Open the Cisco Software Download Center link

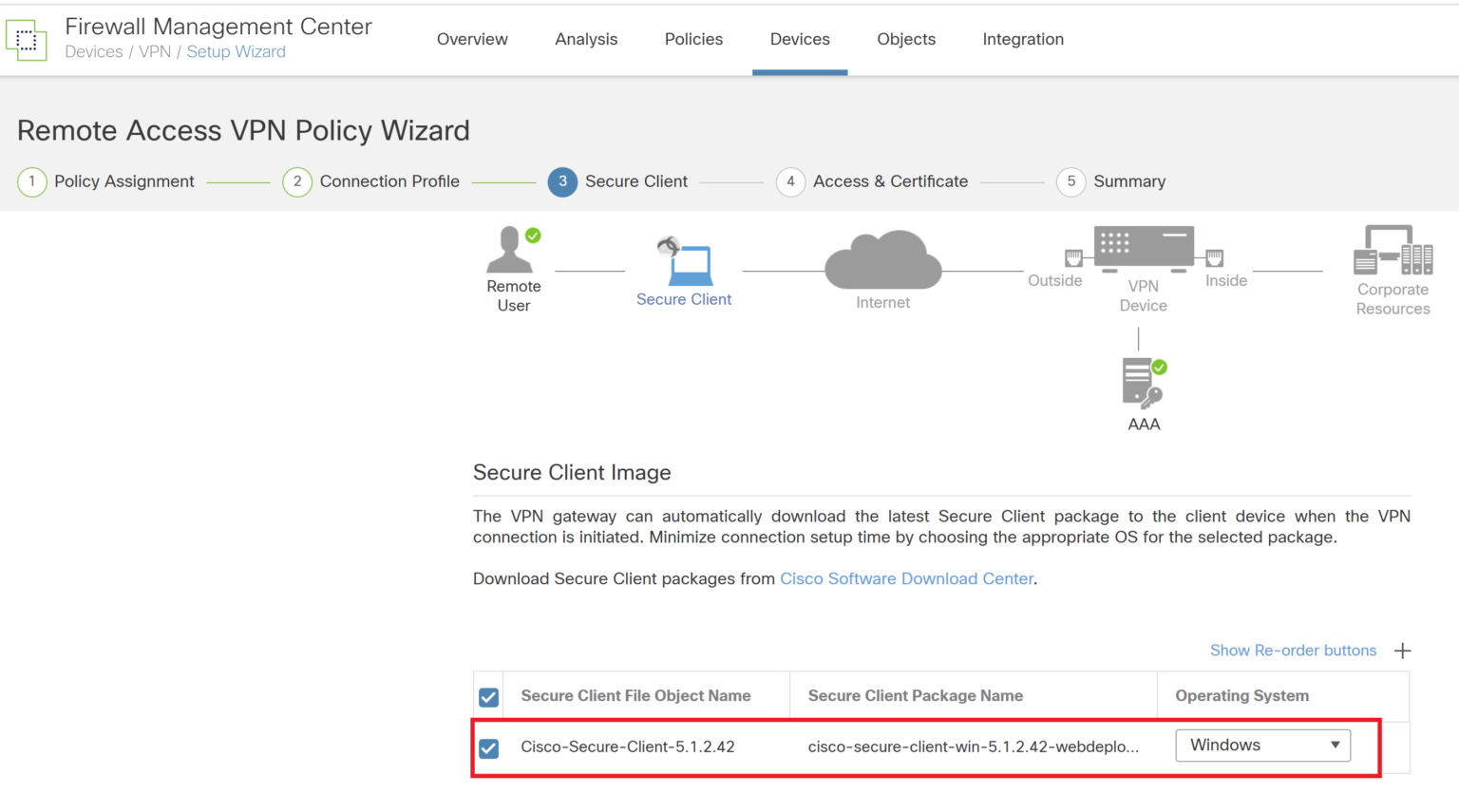pyautogui.click(x=906, y=578)
